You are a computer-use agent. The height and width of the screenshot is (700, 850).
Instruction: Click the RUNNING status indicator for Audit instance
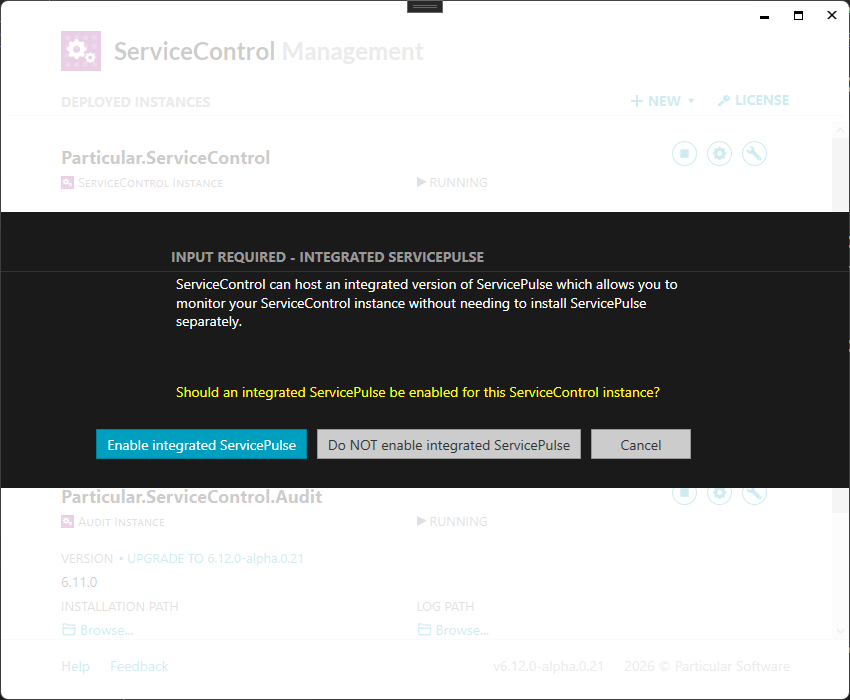[452, 521]
